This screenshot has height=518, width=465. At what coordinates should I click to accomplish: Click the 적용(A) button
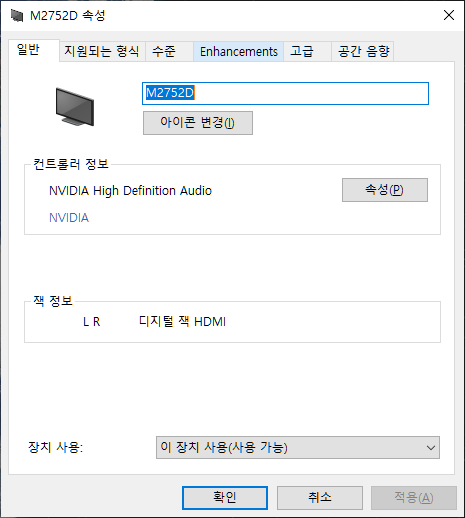point(414,498)
